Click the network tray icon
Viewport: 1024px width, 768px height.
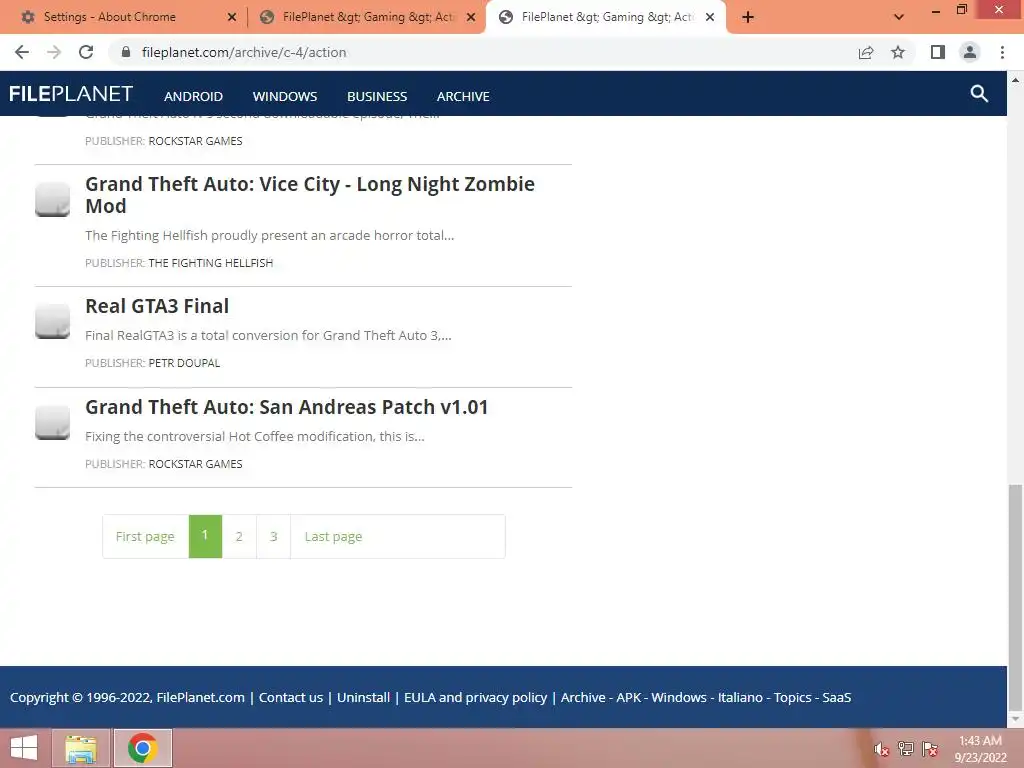click(x=906, y=749)
